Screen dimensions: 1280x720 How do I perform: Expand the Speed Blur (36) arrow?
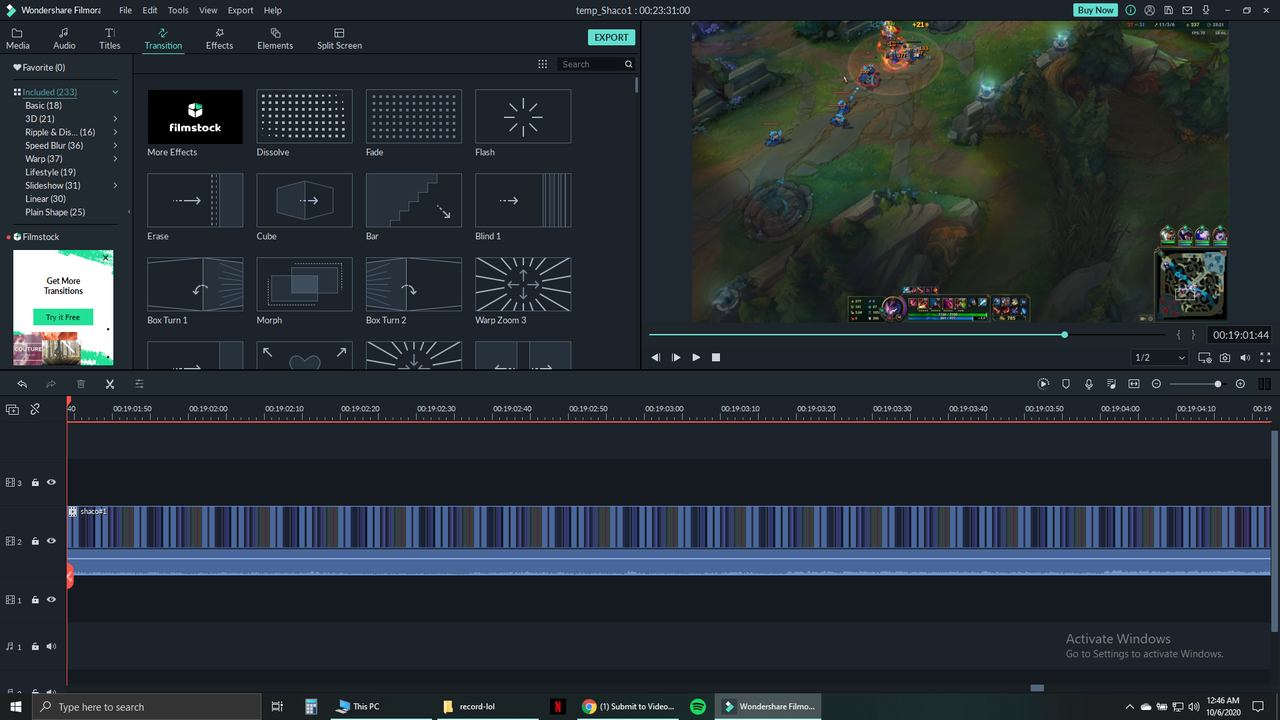tap(115, 146)
